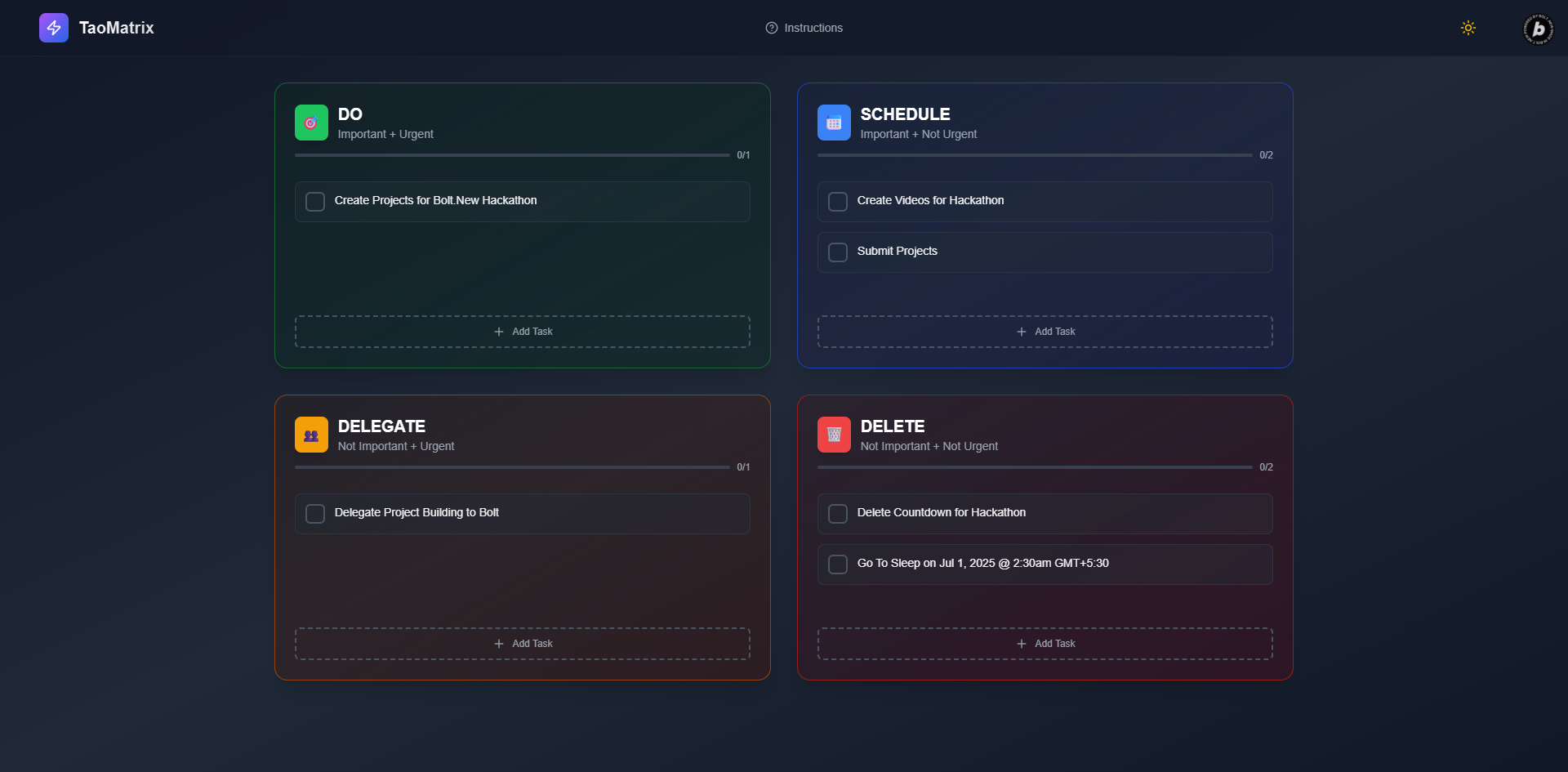
Task: Add a task under SCHEDULE
Action: coord(1045,331)
